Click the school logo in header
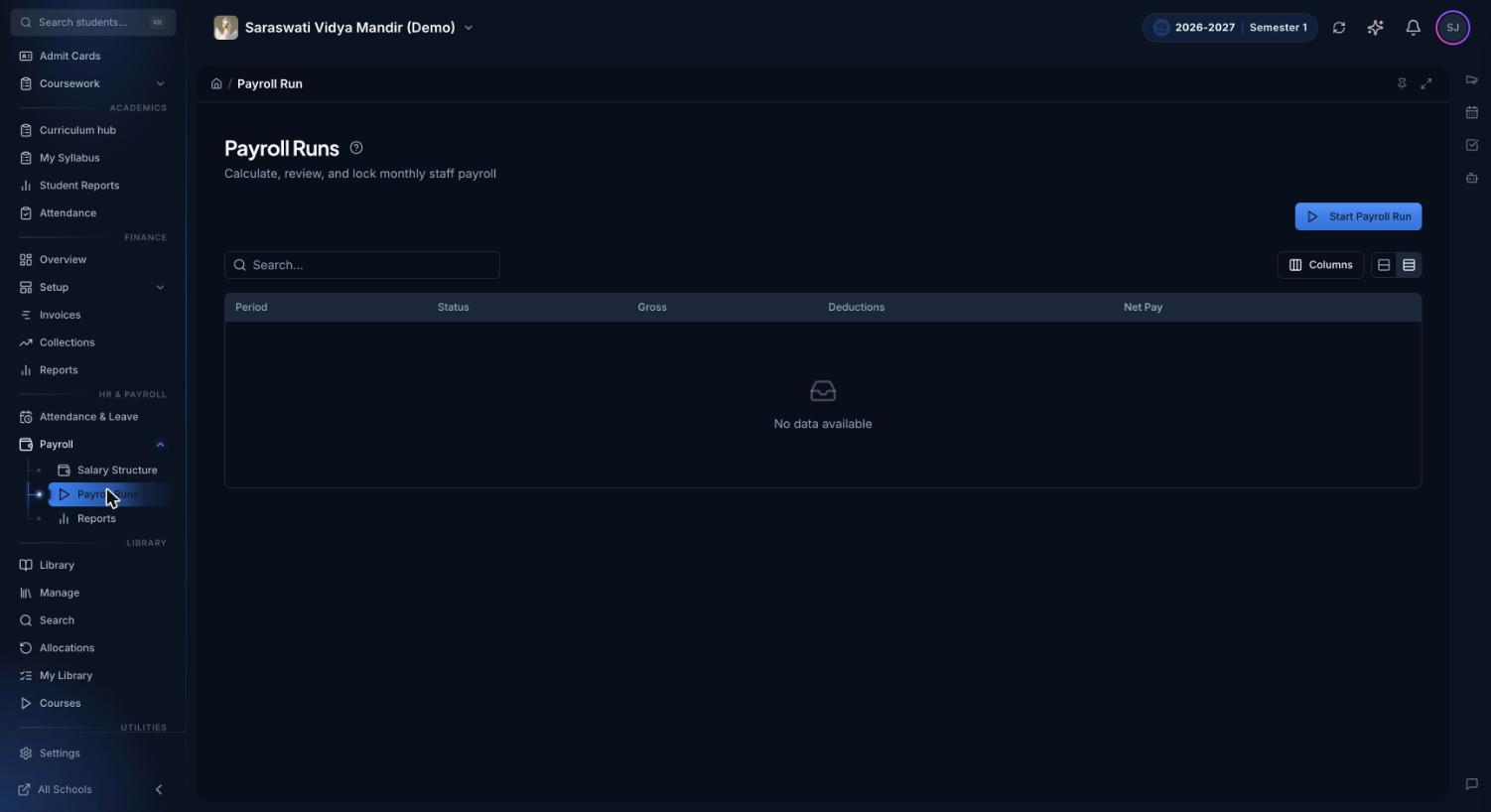1491x812 pixels. tap(226, 28)
